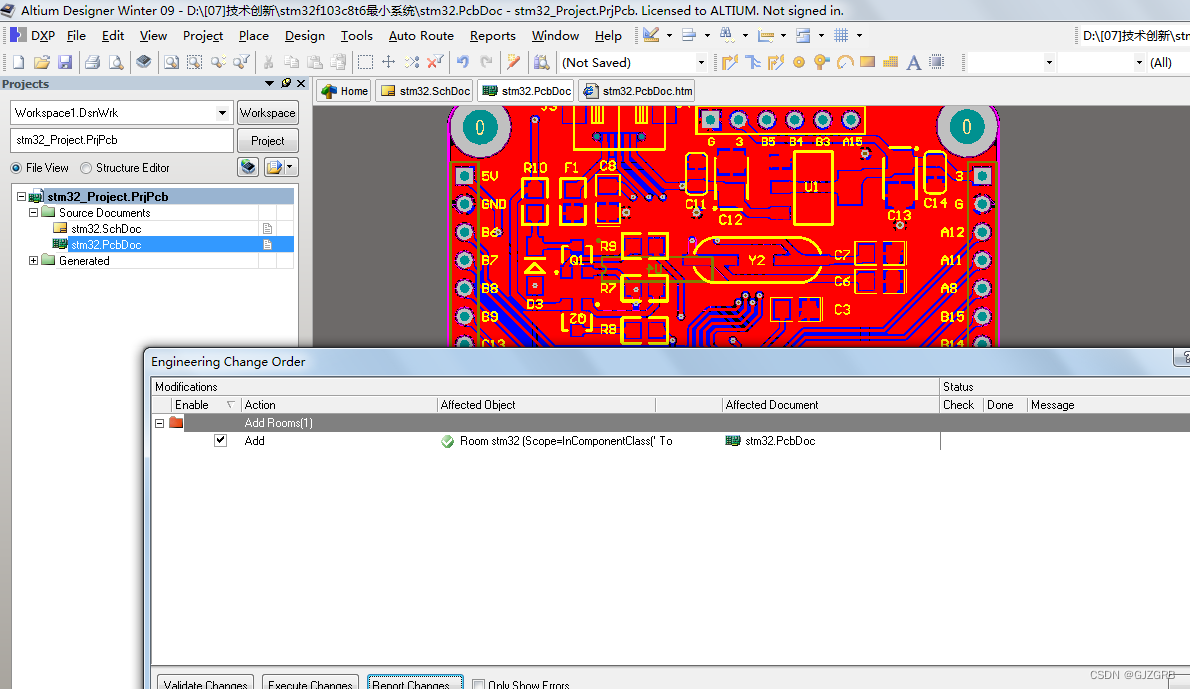Browse component libraries icon
The width and height of the screenshot is (1190, 689).
[541, 62]
